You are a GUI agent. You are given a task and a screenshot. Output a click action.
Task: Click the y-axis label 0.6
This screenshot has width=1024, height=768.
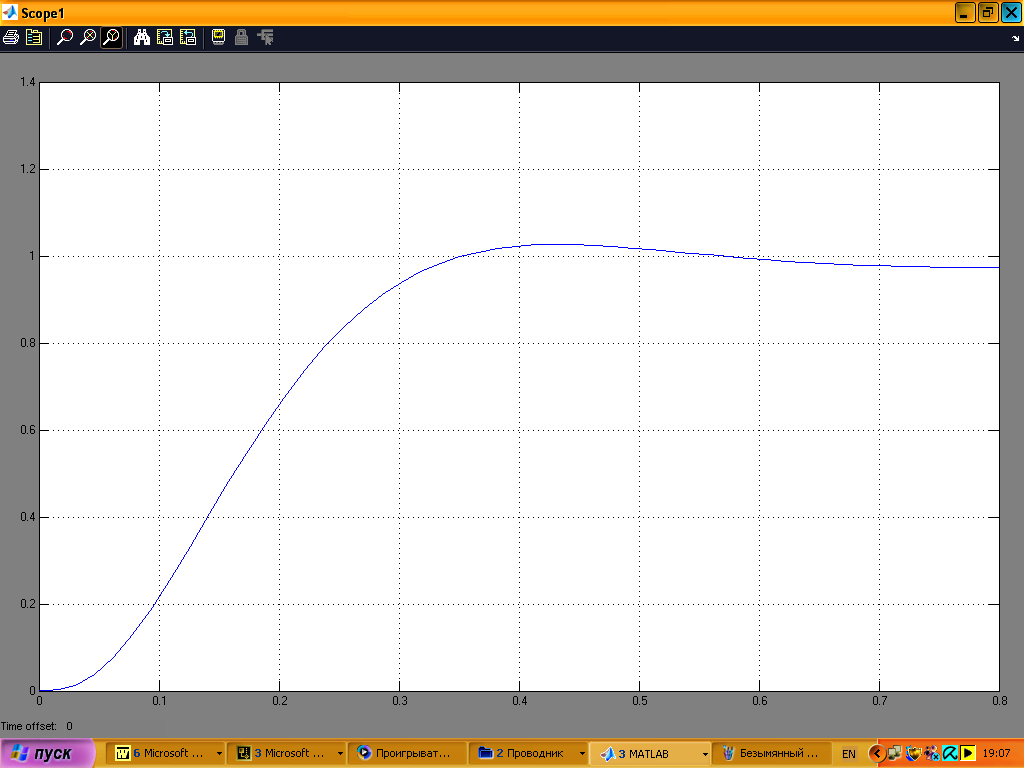point(27,430)
